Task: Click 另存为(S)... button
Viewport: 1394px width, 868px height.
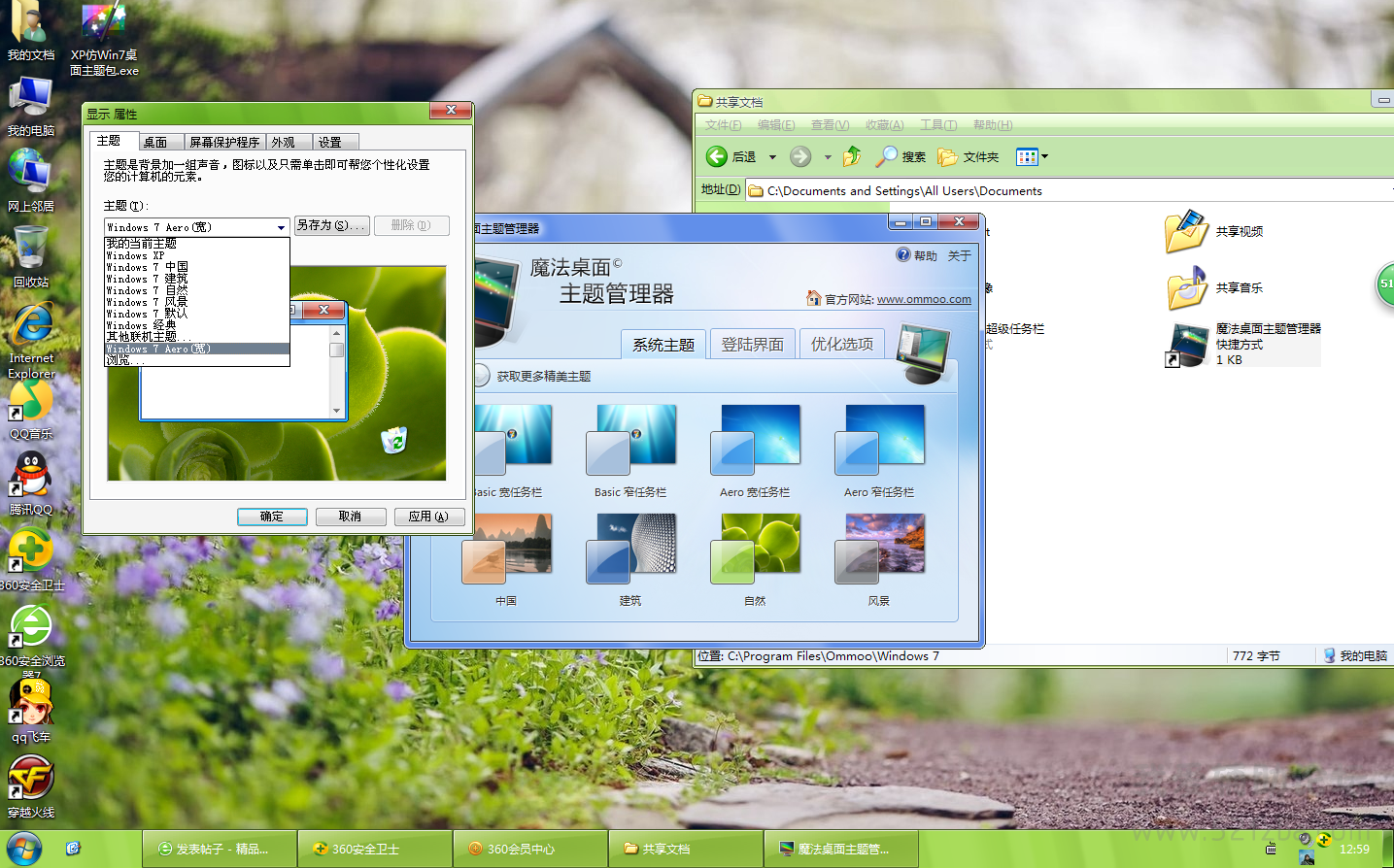Action: (331, 225)
